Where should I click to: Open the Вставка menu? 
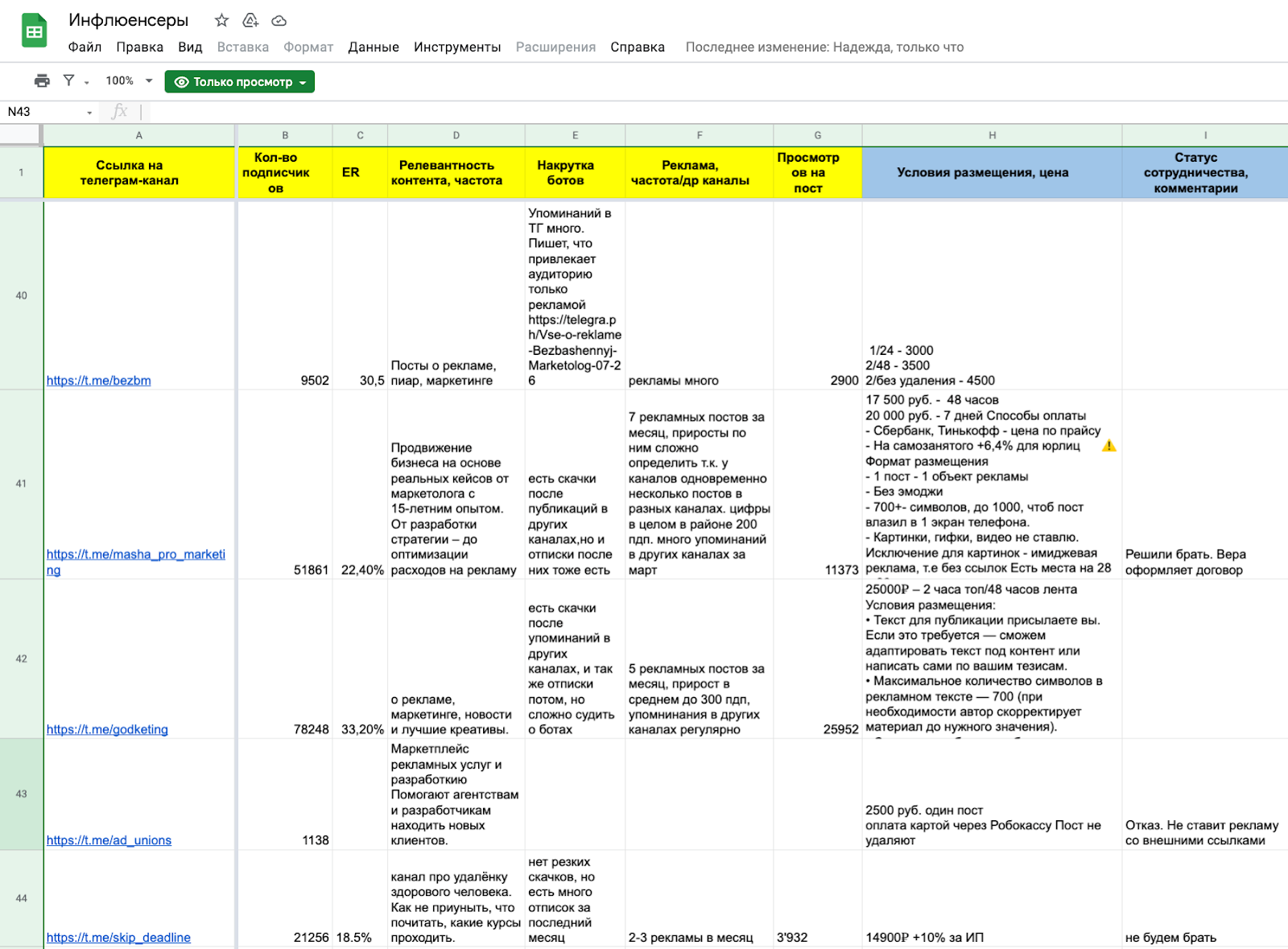(x=242, y=47)
